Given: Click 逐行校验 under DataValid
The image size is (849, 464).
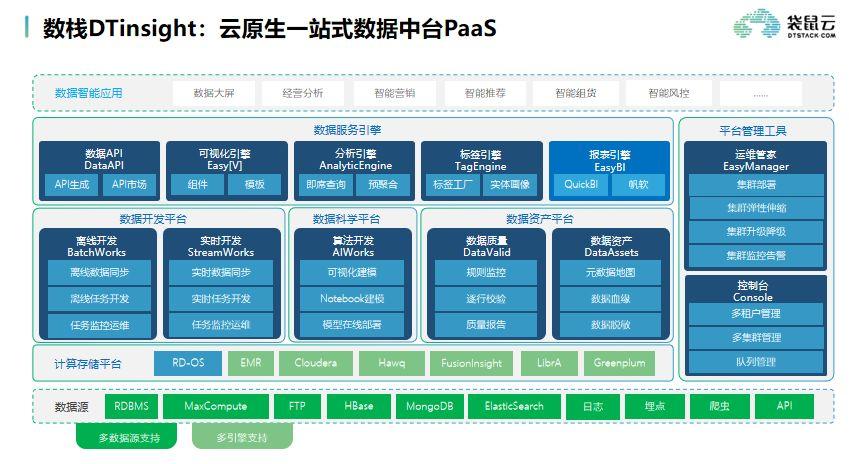Looking at the screenshot, I should pyautogui.click(x=486, y=298).
